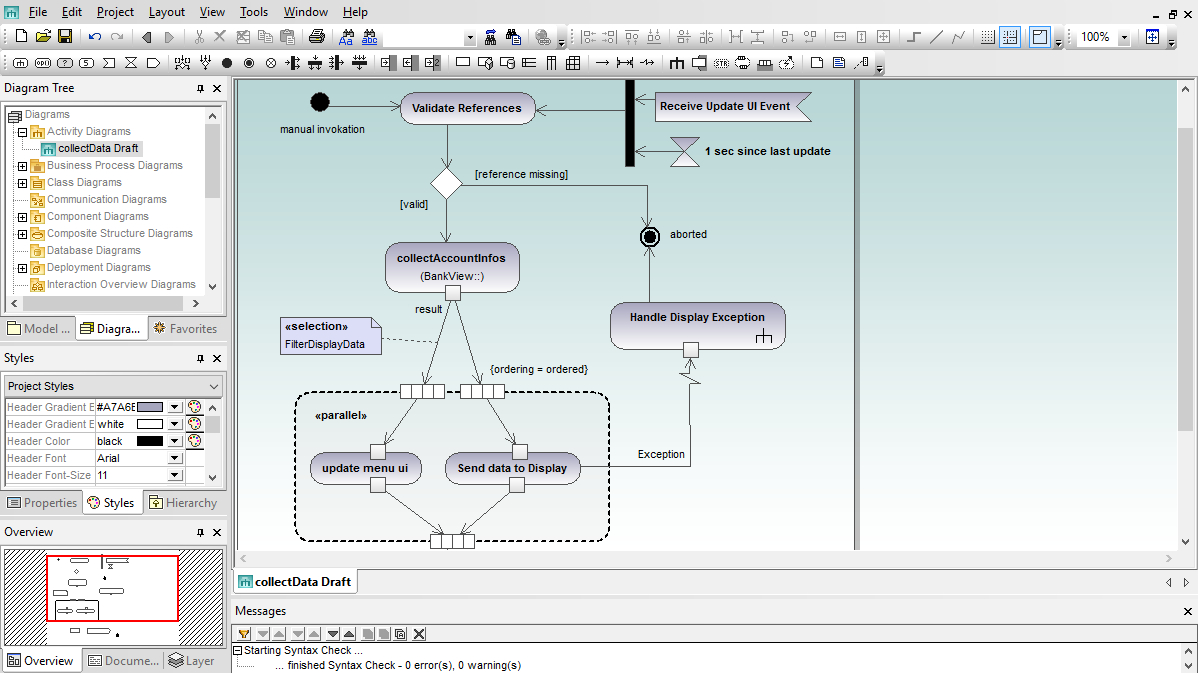Screen dimensions: 1198x673
Task: Click the #A7A6E header gradient color swatch
Action: 150,407
